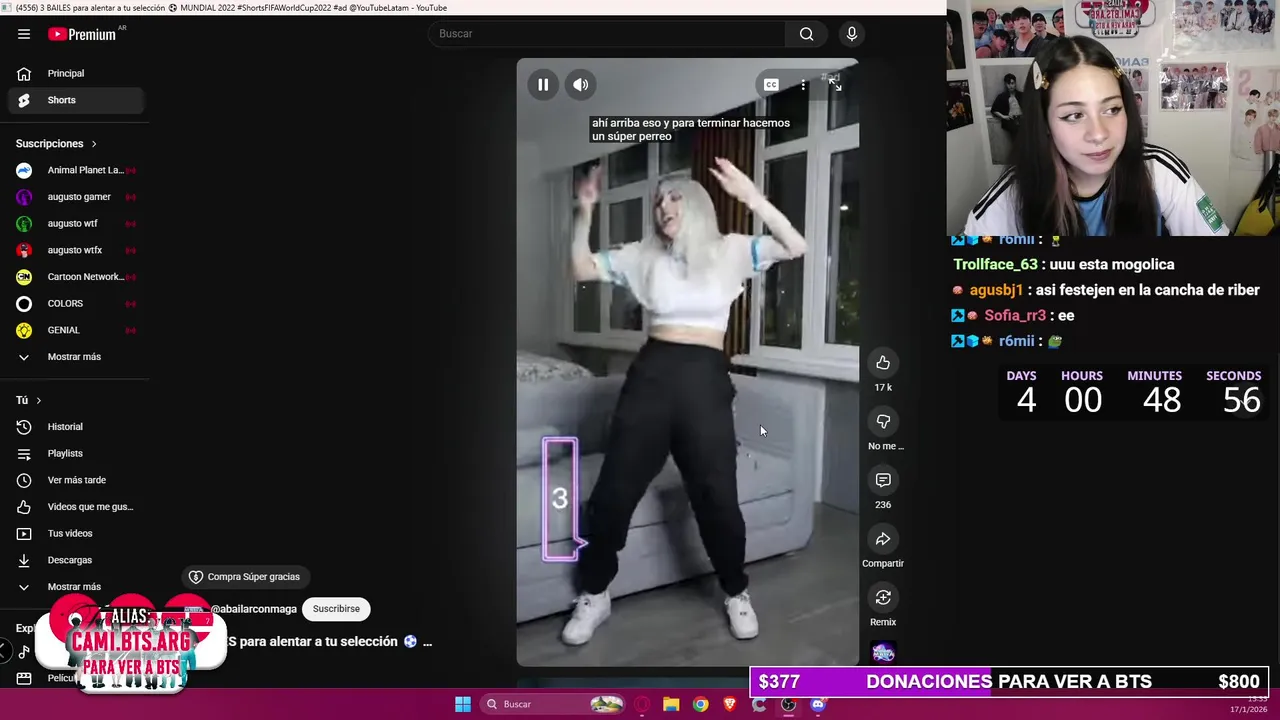This screenshot has width=1280, height=720.
Task: Open the Peliculas sidebar icon
Action: [x=24, y=678]
